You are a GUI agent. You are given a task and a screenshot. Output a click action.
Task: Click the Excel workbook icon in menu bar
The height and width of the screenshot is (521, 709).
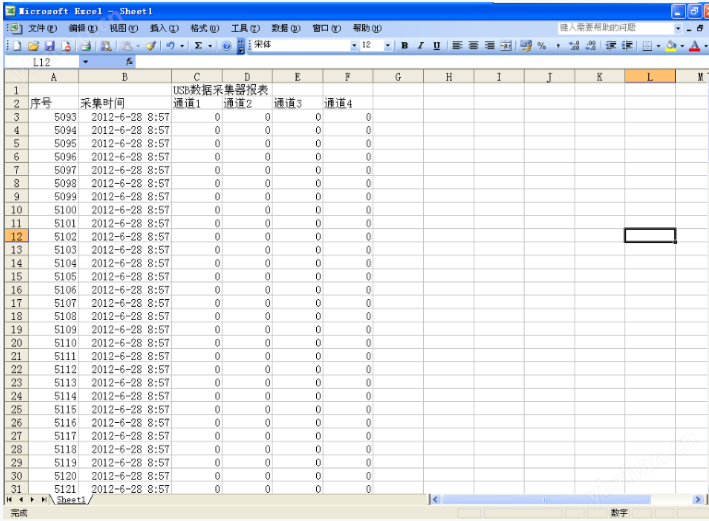tap(15, 28)
